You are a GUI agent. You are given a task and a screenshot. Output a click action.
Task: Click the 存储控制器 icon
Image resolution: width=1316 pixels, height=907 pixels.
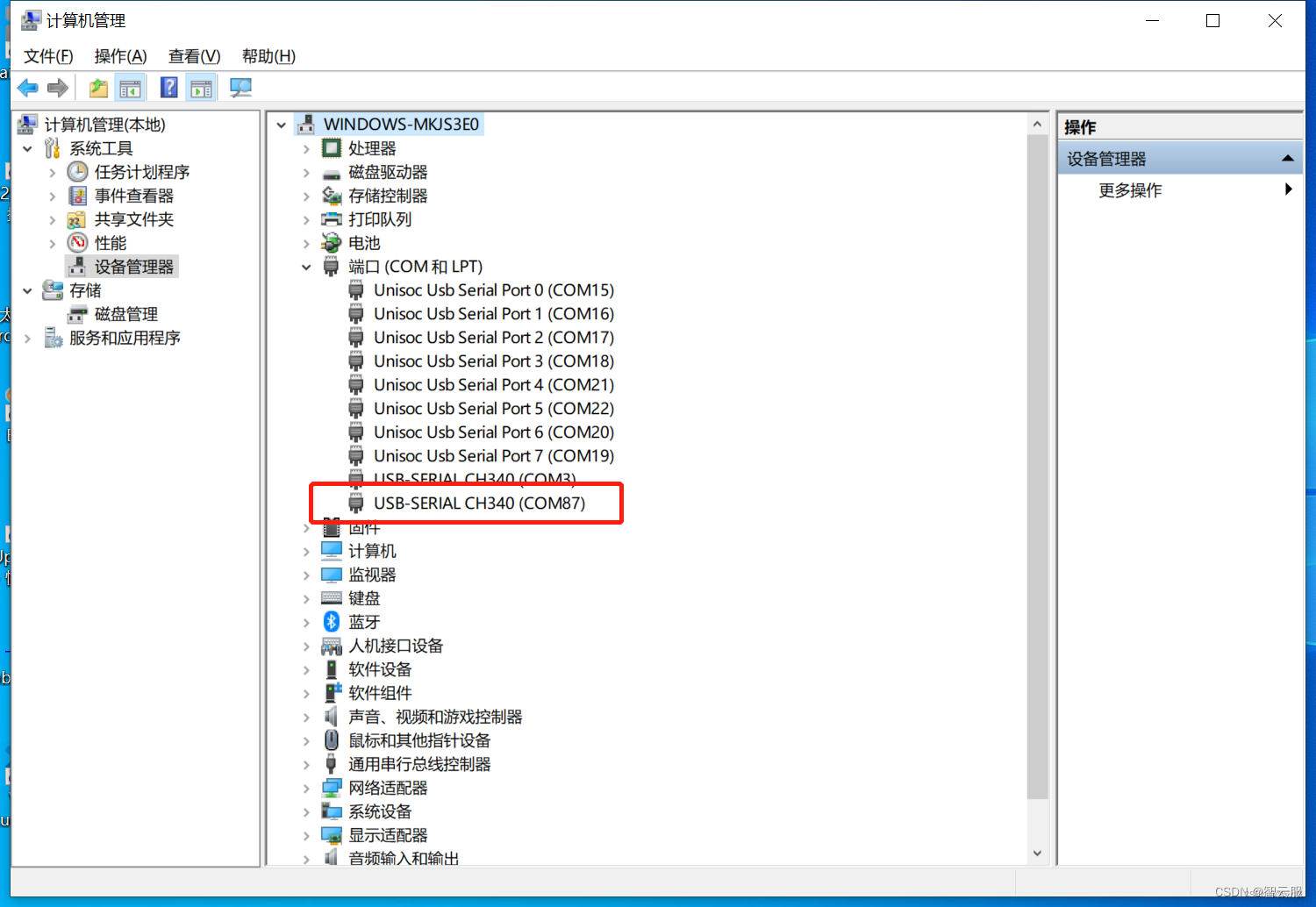point(332,196)
